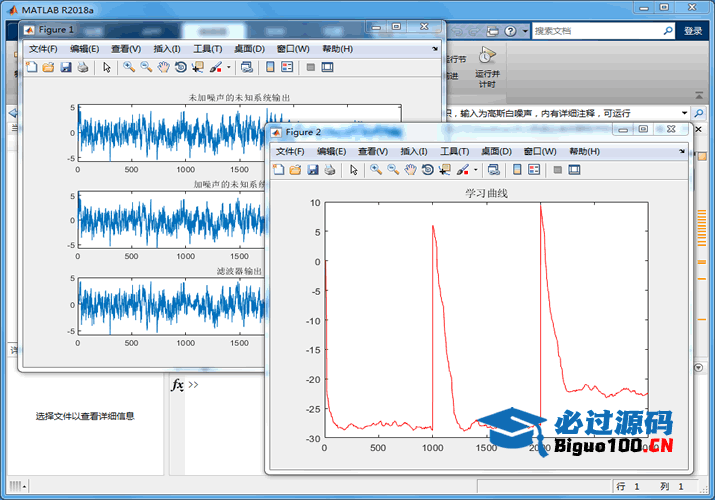The image size is (715, 500).
Task: Select Rotate 3D tool in Figure 2
Action: (x=427, y=170)
